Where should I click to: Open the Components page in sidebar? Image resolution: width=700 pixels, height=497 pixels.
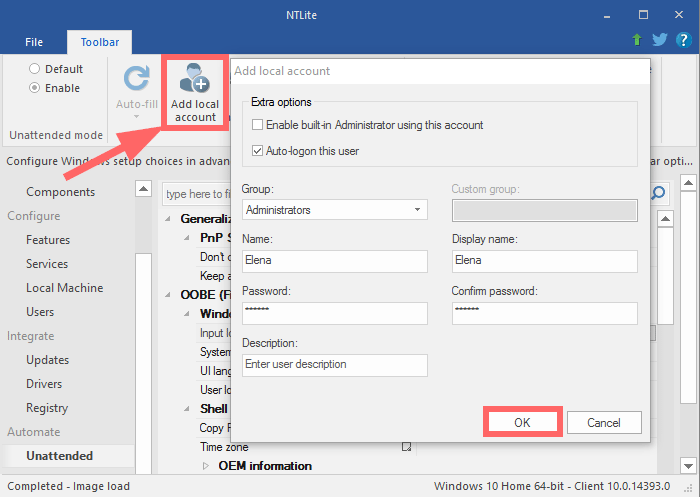[60, 192]
